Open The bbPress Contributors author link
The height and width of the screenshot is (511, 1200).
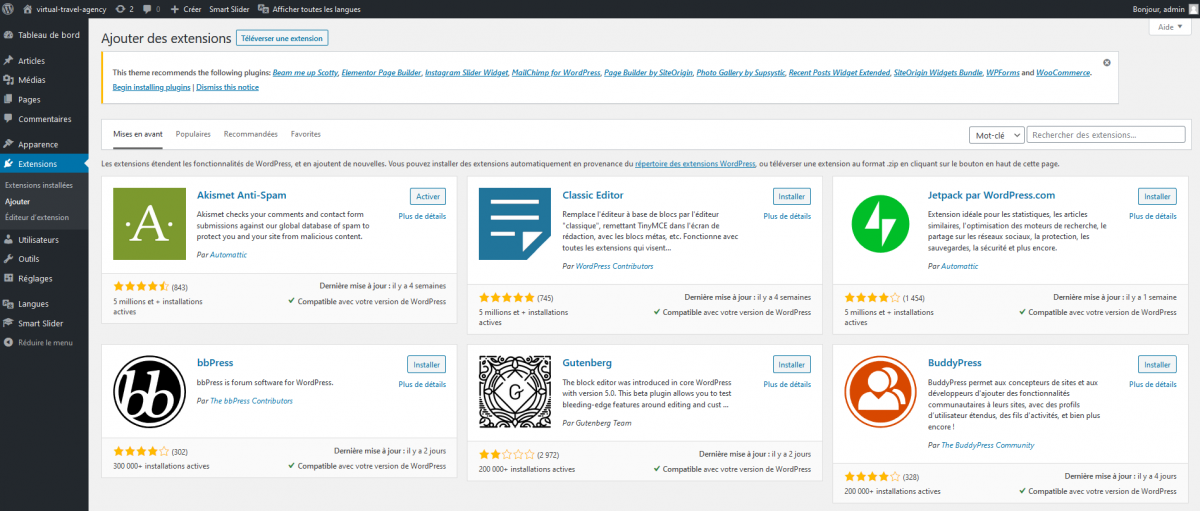251,400
